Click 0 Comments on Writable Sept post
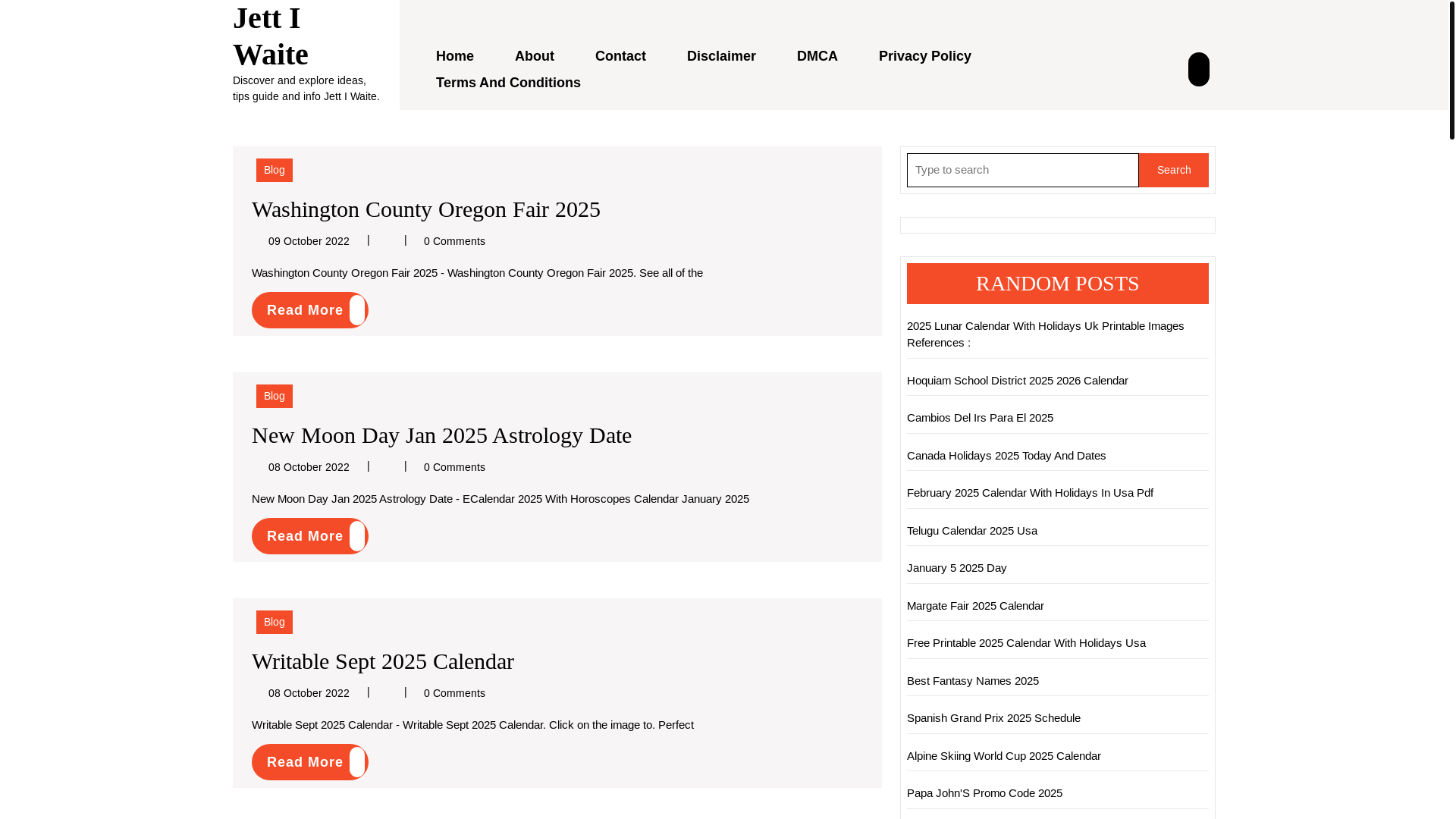This screenshot has width=1456, height=819. pyautogui.click(x=454, y=693)
